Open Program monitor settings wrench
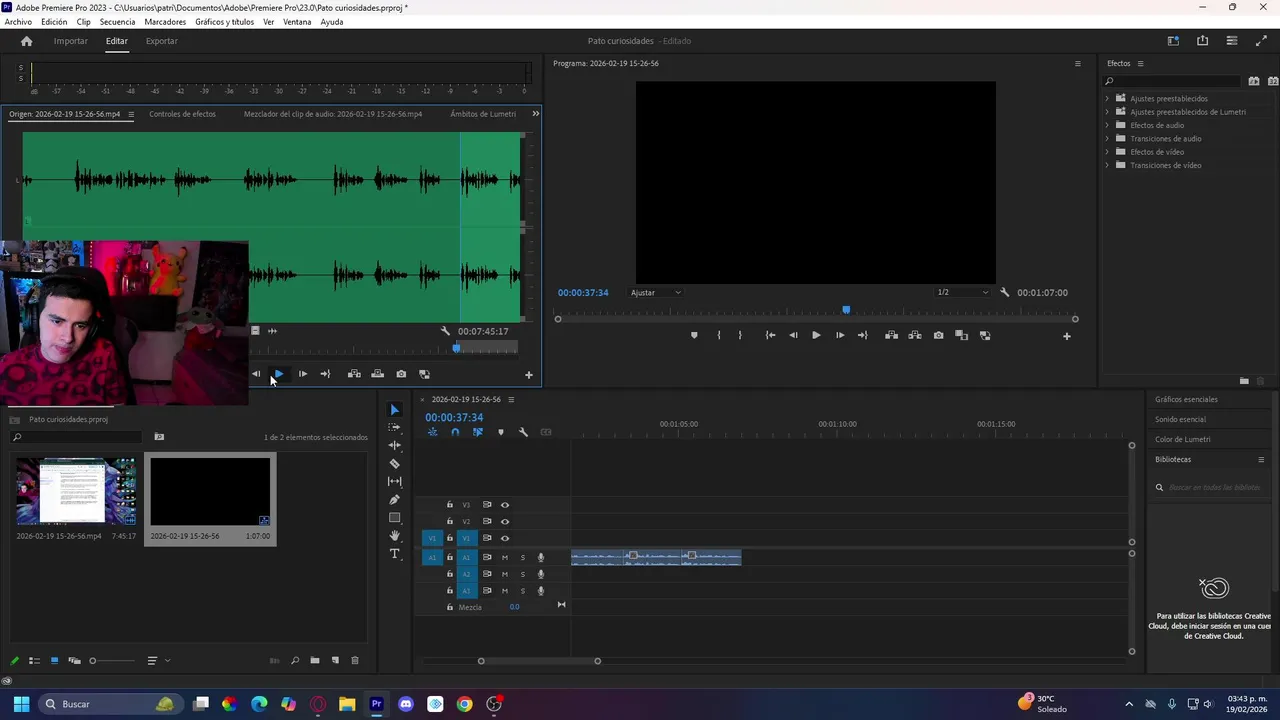1280x720 pixels. pyautogui.click(x=1005, y=292)
